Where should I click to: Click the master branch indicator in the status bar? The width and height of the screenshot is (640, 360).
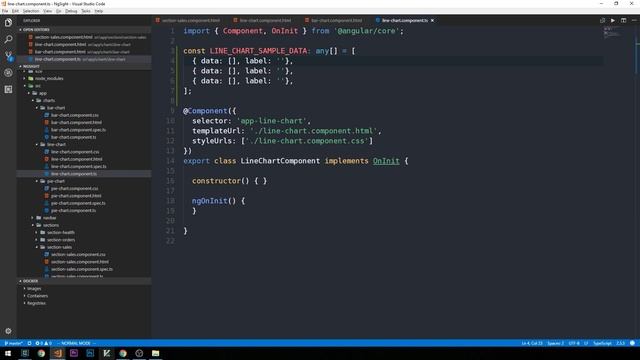[13, 343]
